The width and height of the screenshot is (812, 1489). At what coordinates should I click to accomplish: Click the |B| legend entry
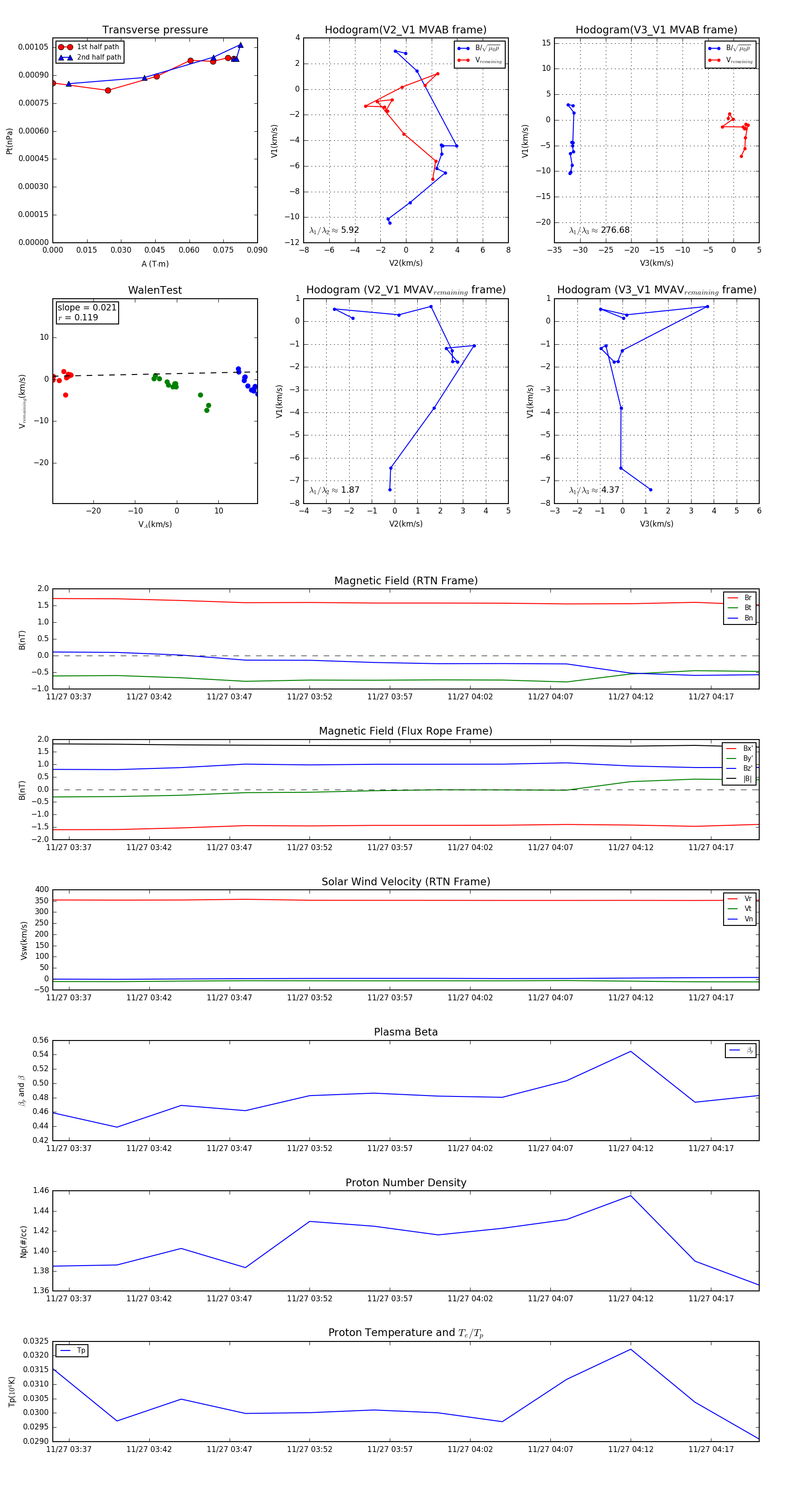[740, 779]
